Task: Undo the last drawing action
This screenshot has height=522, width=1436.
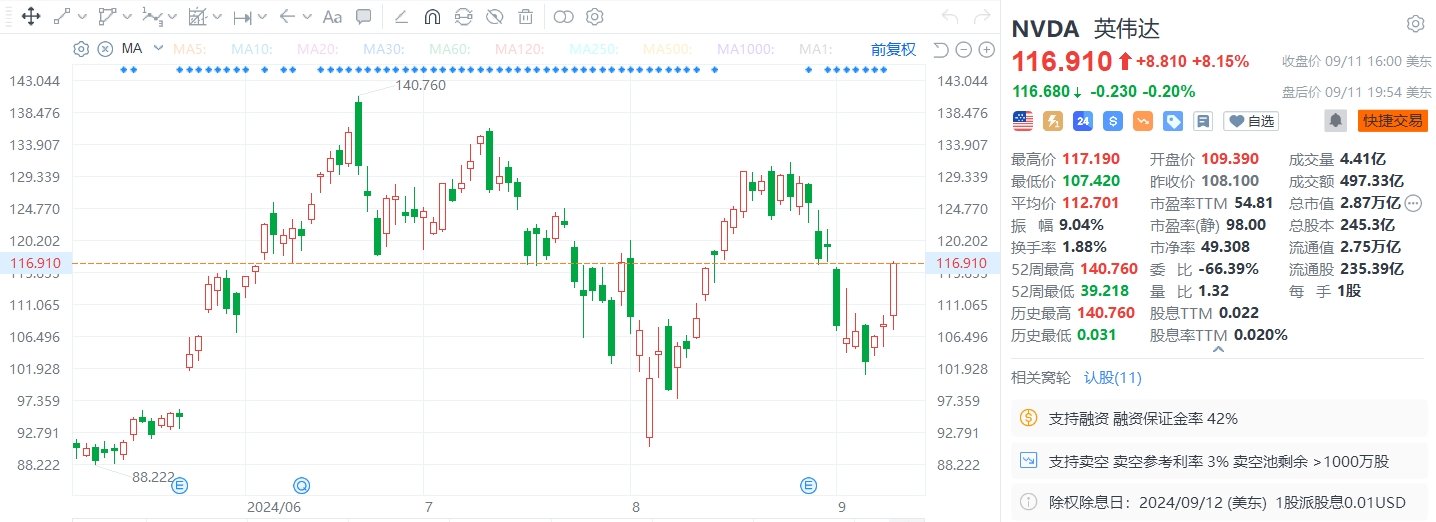Action: [x=950, y=17]
